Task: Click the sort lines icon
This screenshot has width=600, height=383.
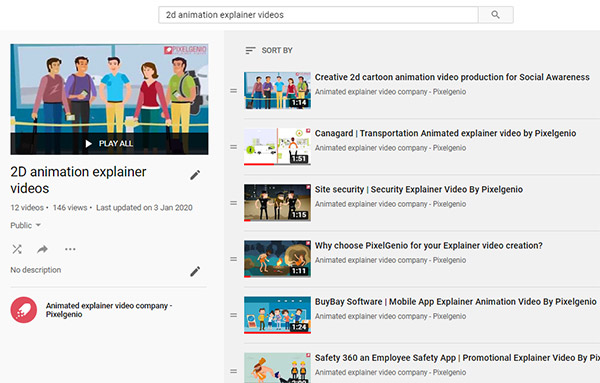Action: pyautogui.click(x=250, y=50)
